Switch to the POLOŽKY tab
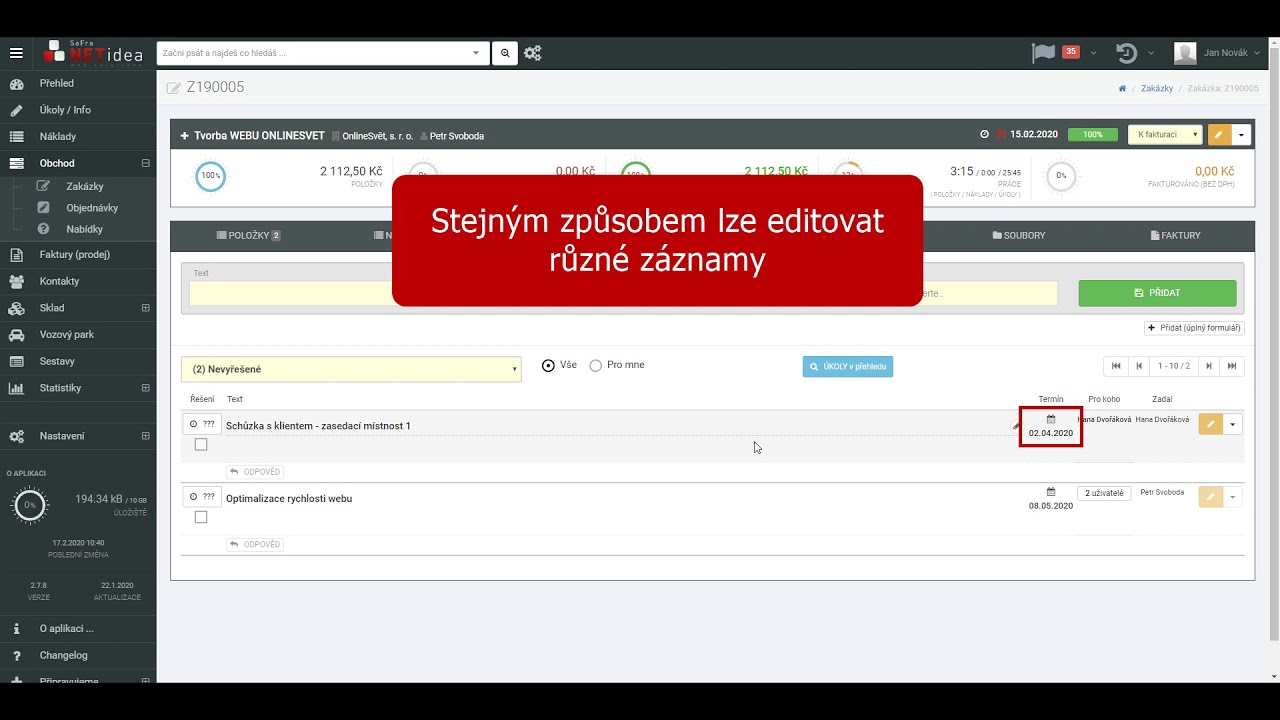Screen dimensions: 1280x720 pos(248,236)
